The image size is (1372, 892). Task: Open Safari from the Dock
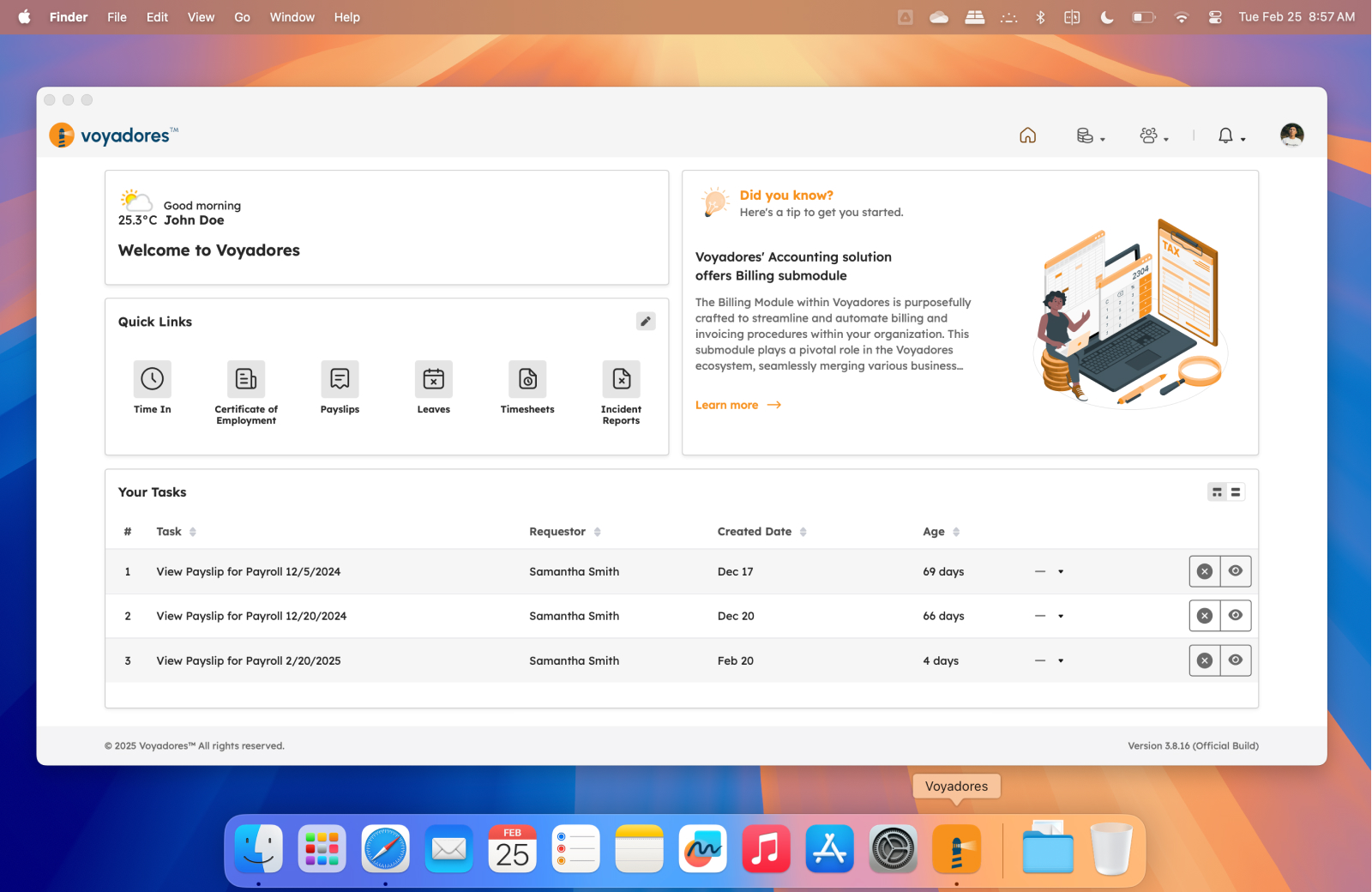[x=385, y=849]
